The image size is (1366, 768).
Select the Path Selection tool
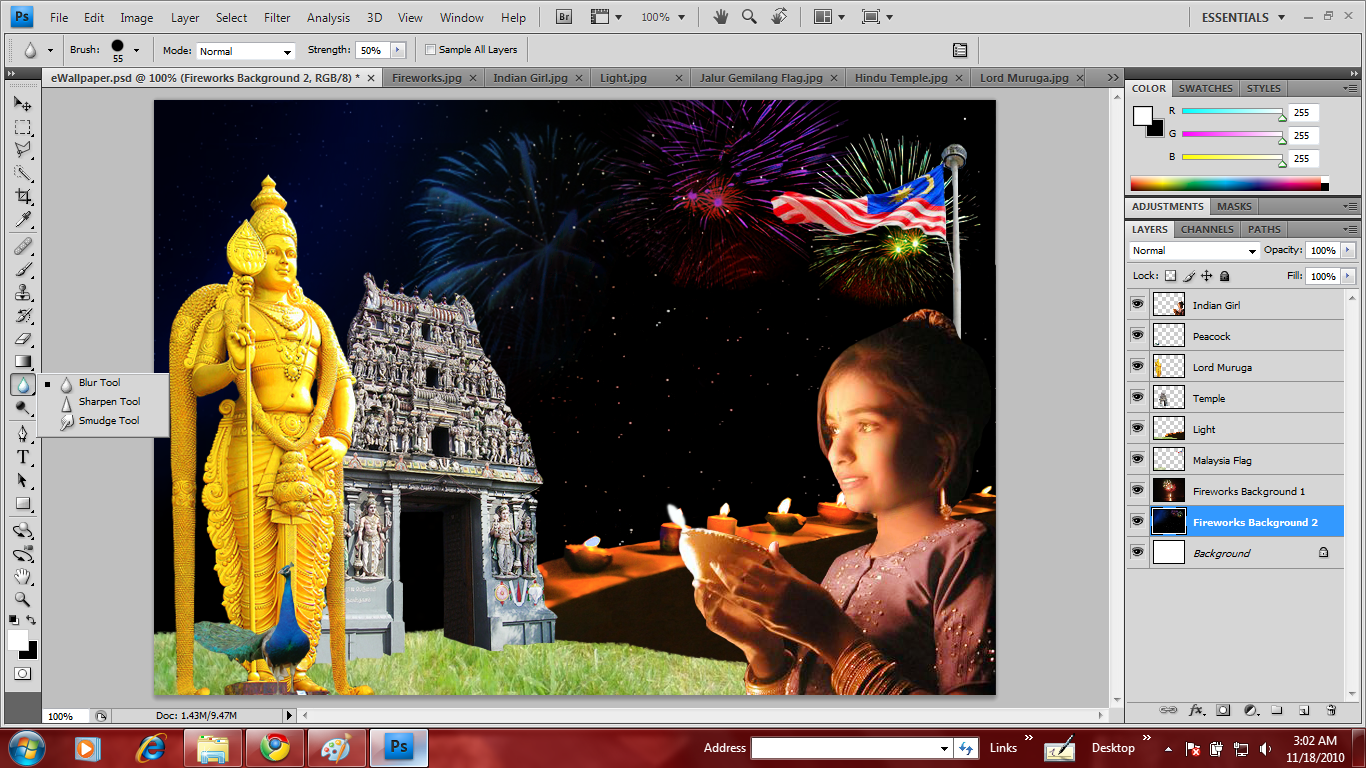[22, 480]
